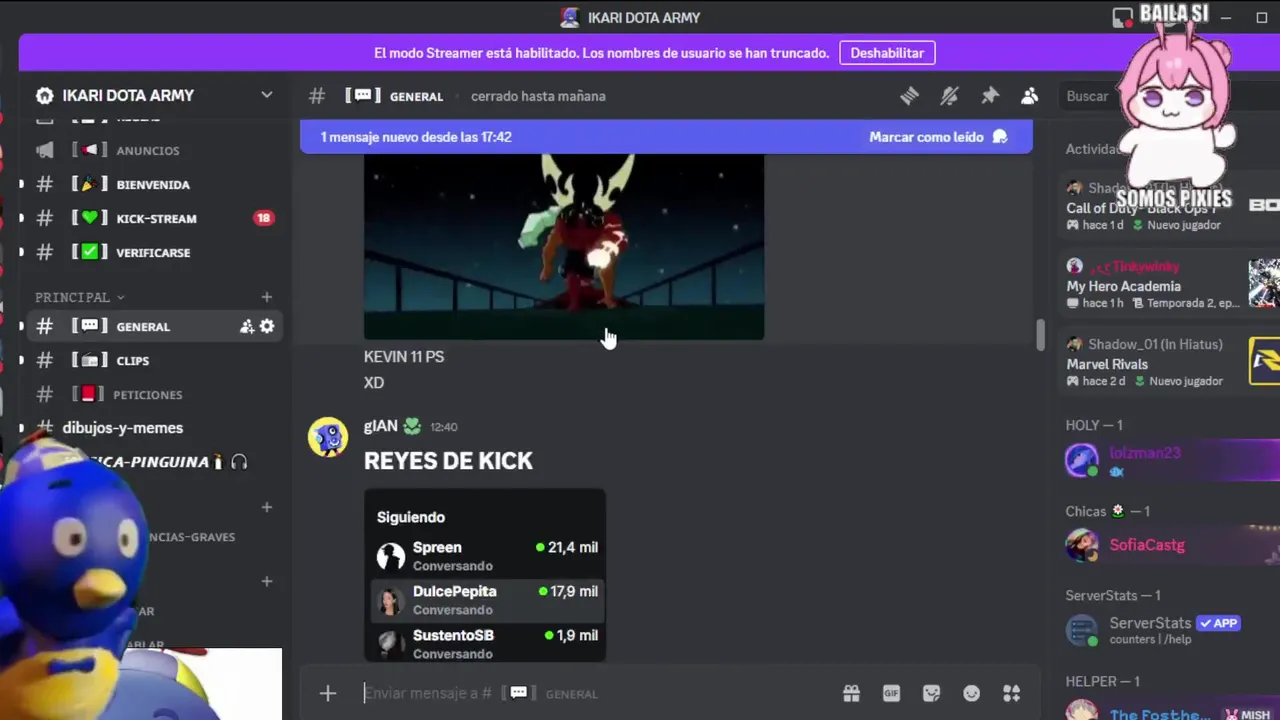Click lolzman23's avatar in member list
The image size is (1280, 720).
click(1082, 460)
